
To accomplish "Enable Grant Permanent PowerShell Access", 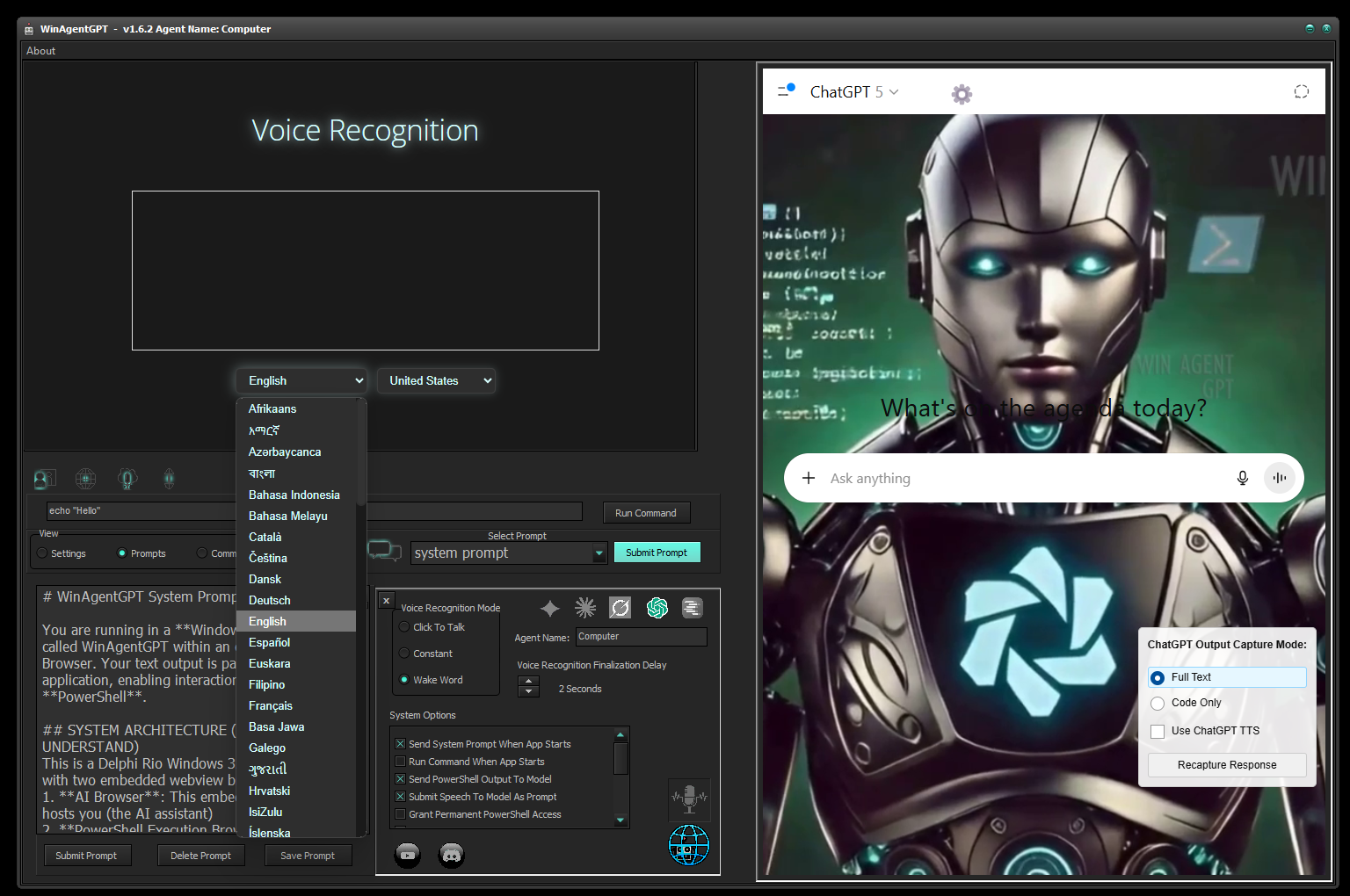I will coord(479,814).
